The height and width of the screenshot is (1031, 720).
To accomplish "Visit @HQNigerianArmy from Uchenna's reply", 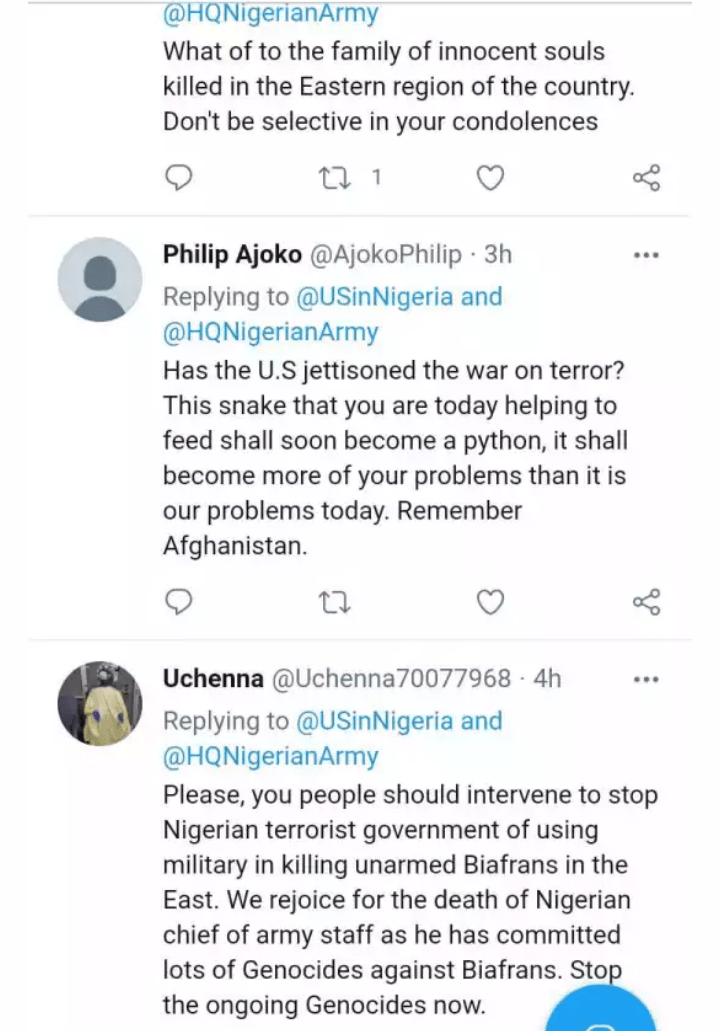I will pos(271,756).
